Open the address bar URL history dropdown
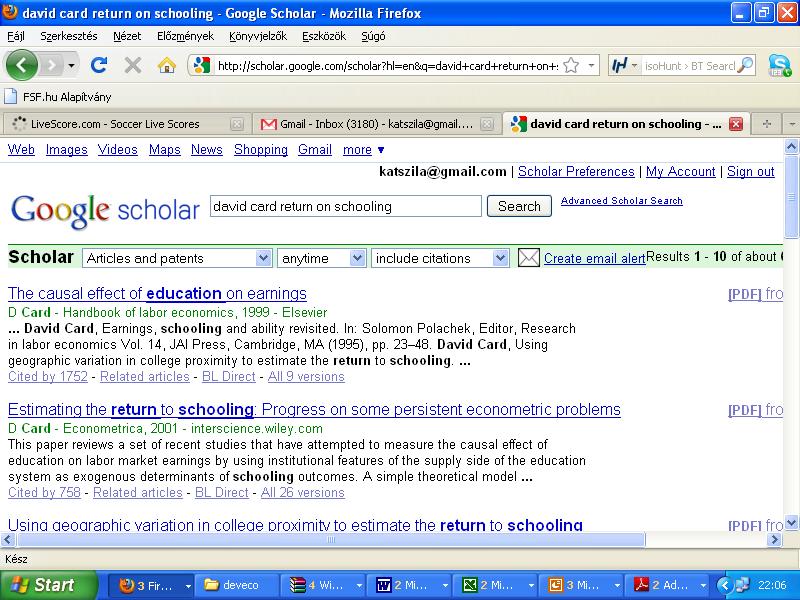This screenshot has width=800, height=600. pyautogui.click(x=591, y=65)
